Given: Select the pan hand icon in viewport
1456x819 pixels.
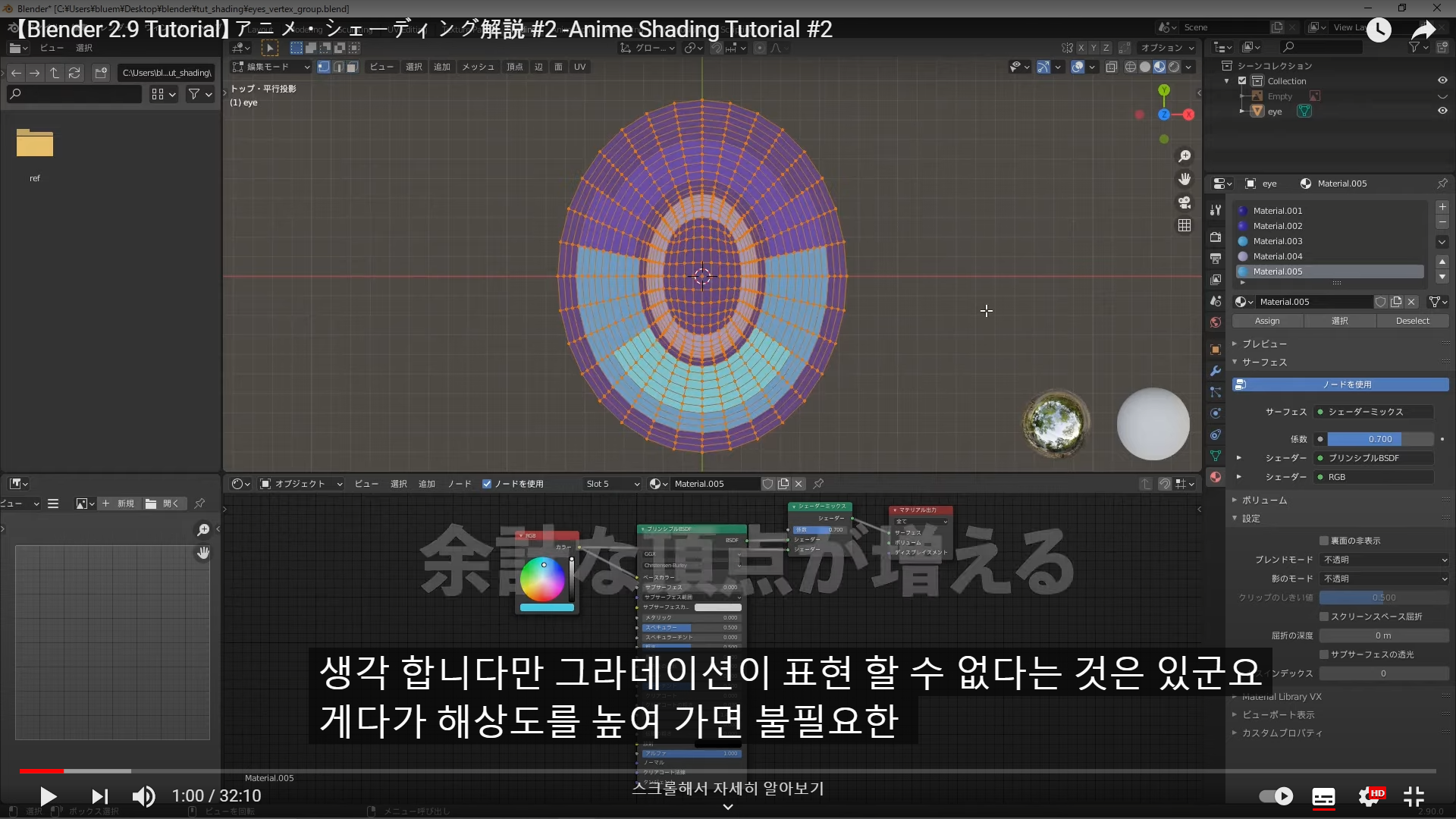Looking at the screenshot, I should (1185, 179).
